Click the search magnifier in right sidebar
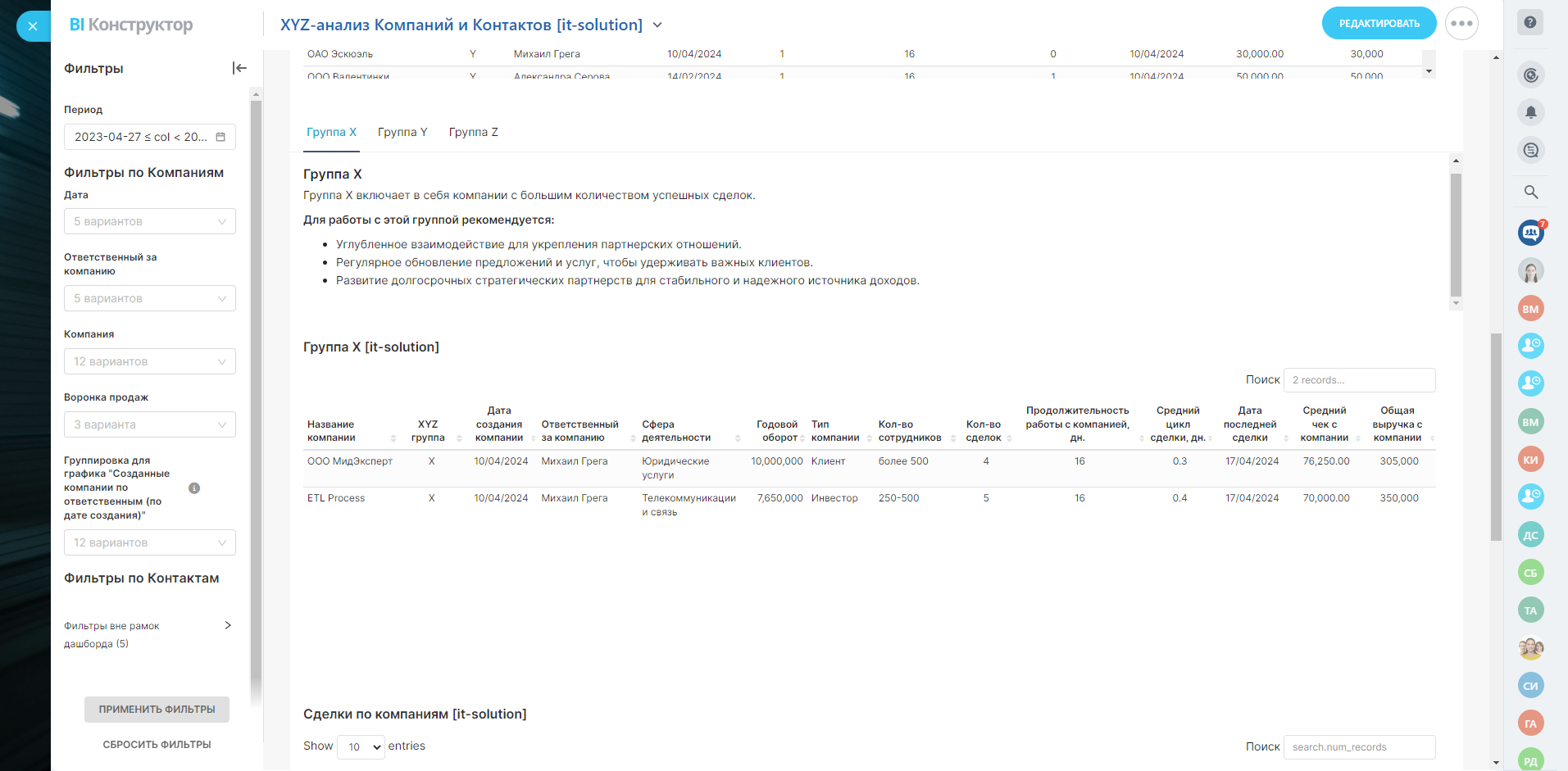1568x771 pixels. click(1530, 192)
